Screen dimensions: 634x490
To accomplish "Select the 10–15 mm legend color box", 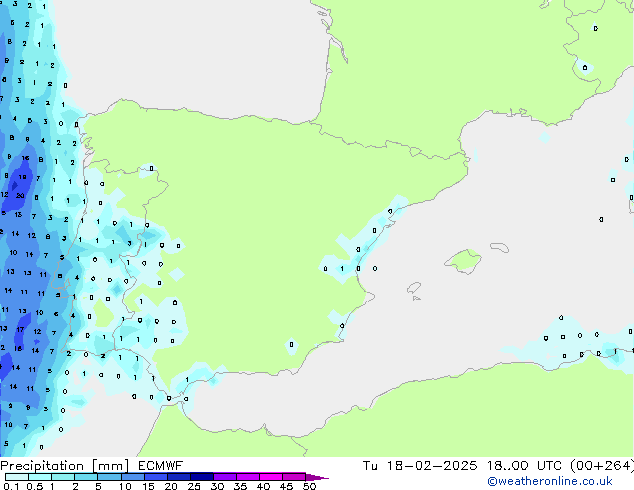I will 132,477.
